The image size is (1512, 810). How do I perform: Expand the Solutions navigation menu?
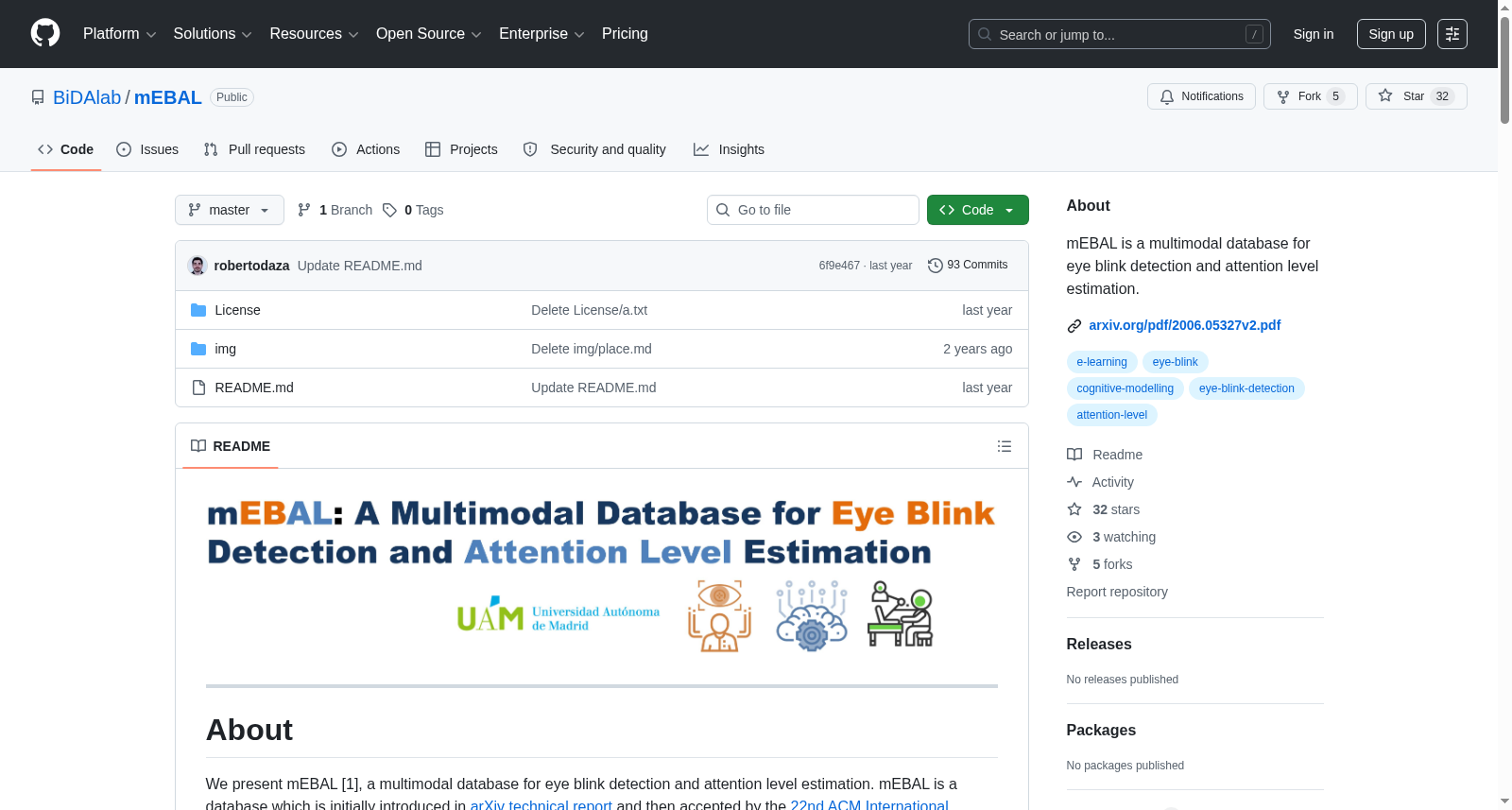click(213, 34)
